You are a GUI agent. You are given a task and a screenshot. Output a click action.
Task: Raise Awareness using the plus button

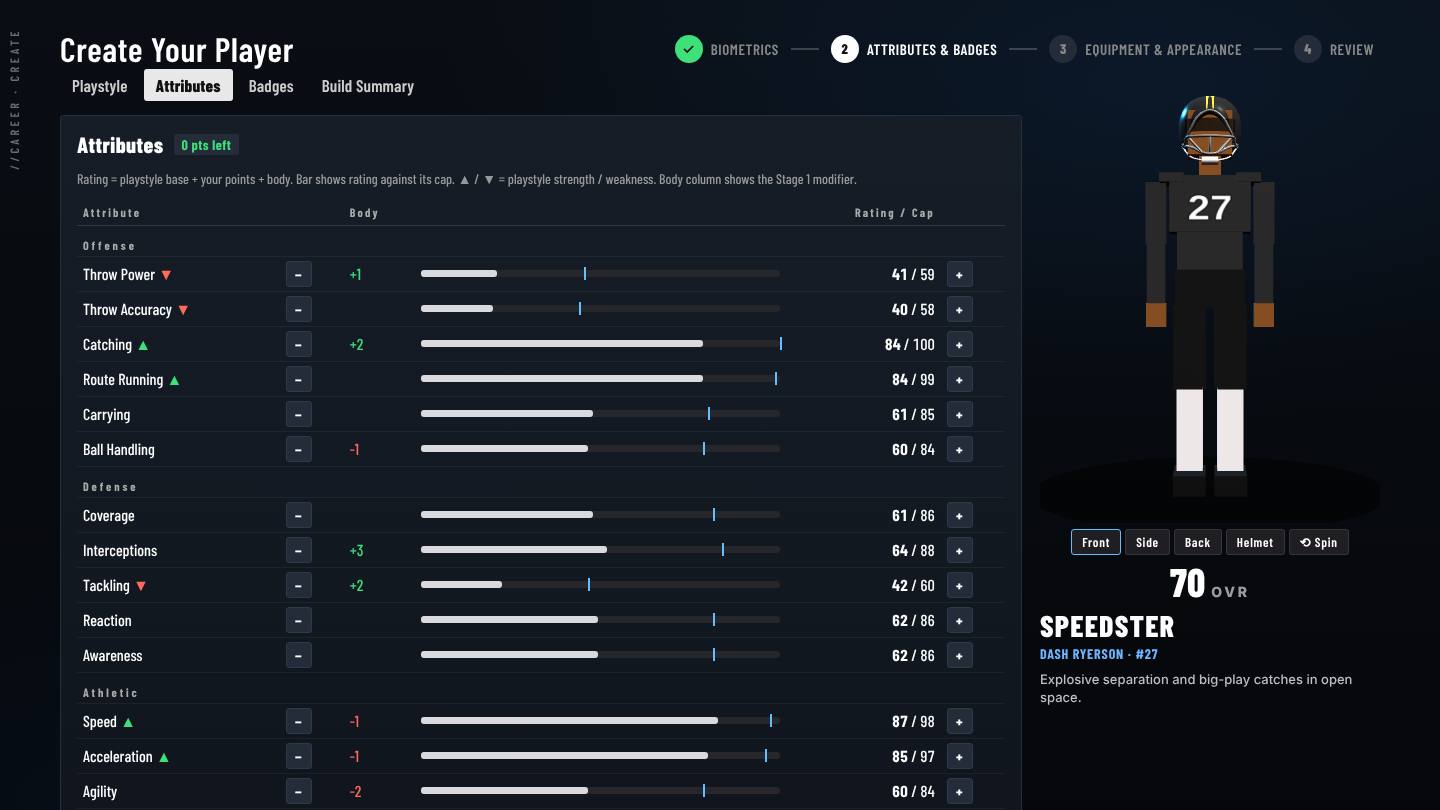point(959,655)
